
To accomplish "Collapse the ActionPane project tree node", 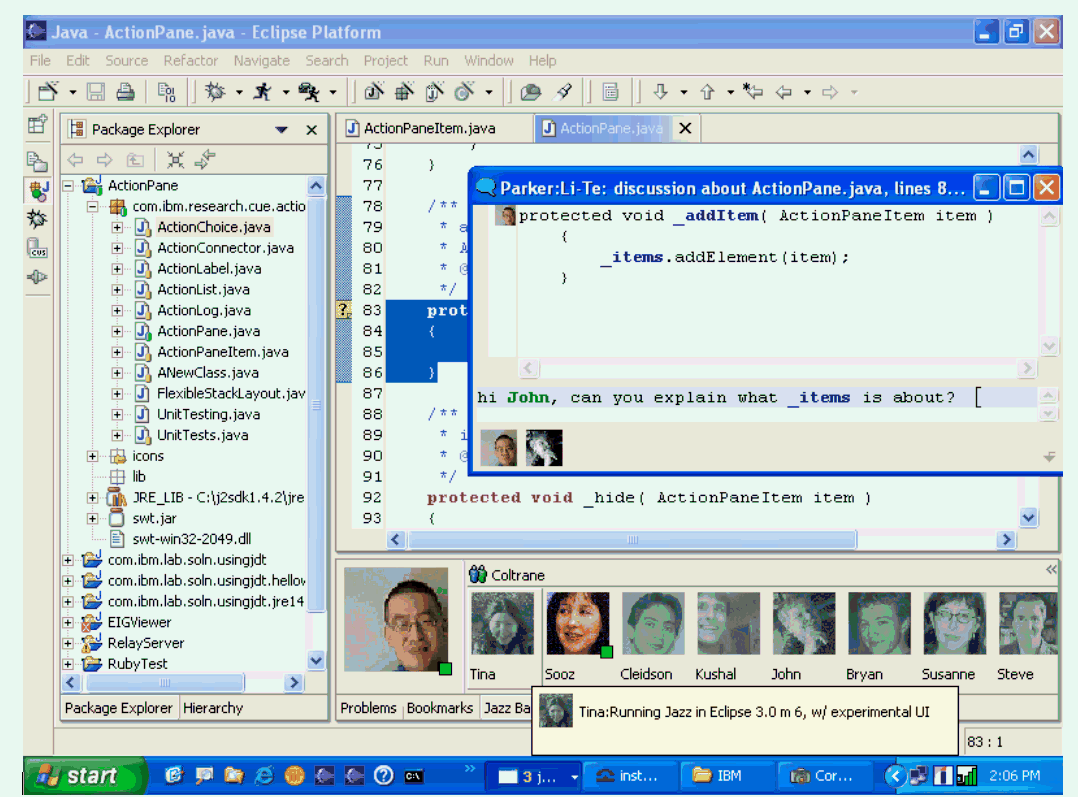I will pos(68,186).
